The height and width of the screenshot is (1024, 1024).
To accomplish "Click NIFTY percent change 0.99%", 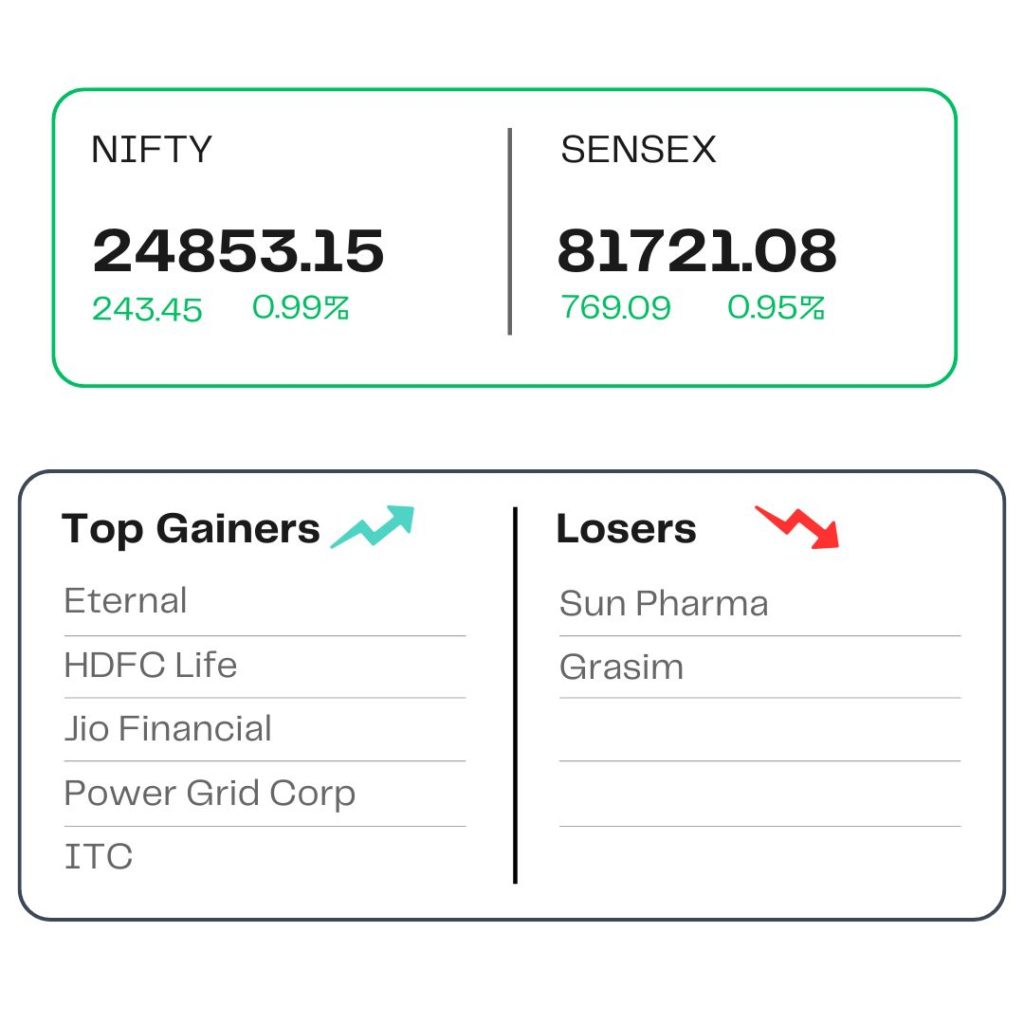I will (x=300, y=308).
